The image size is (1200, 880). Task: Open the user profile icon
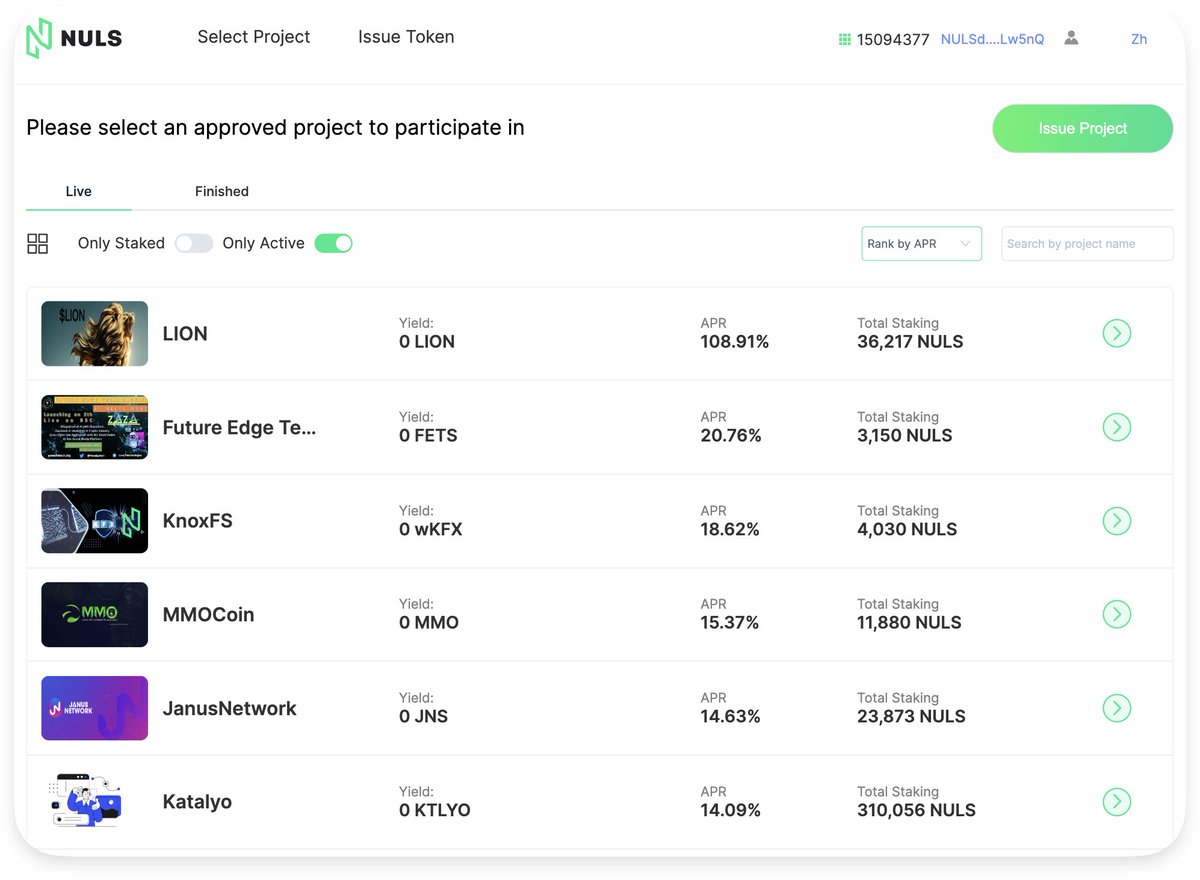pos(1071,38)
